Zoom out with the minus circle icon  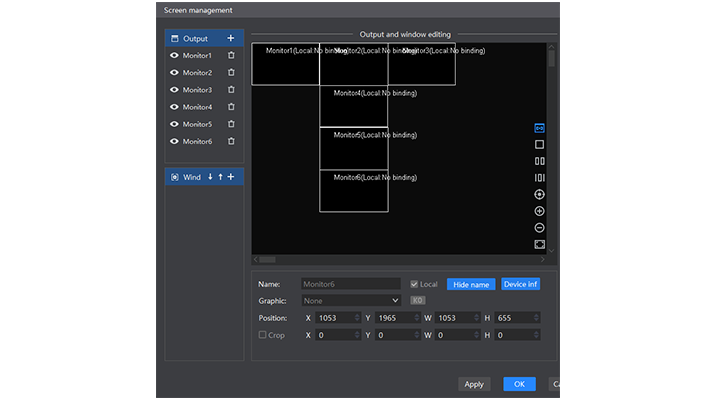(539, 228)
